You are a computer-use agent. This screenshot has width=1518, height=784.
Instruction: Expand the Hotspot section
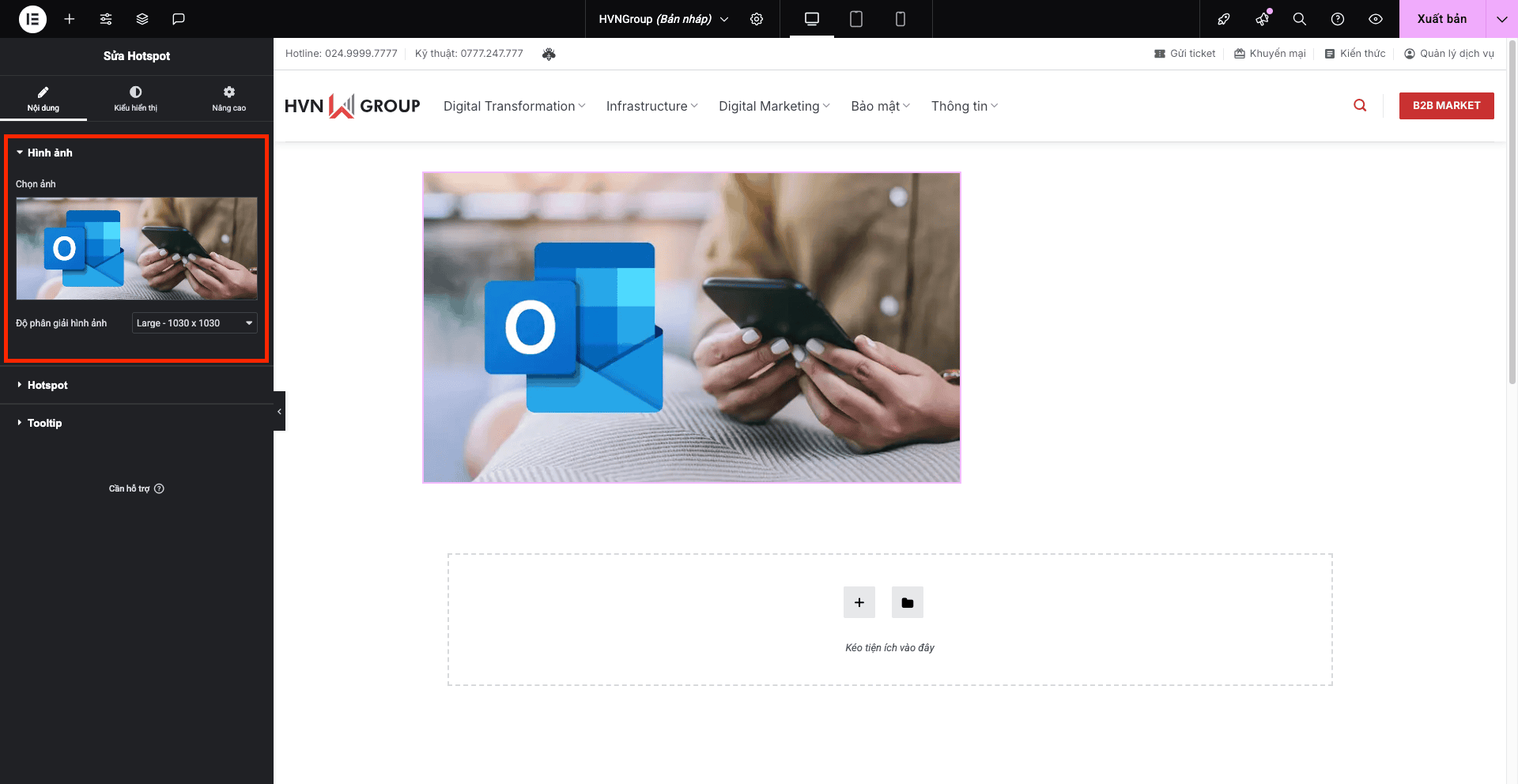click(47, 386)
